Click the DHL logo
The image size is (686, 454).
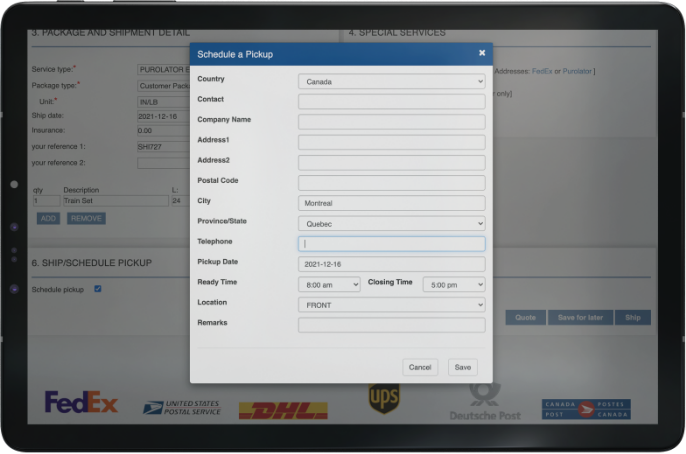pos(283,410)
